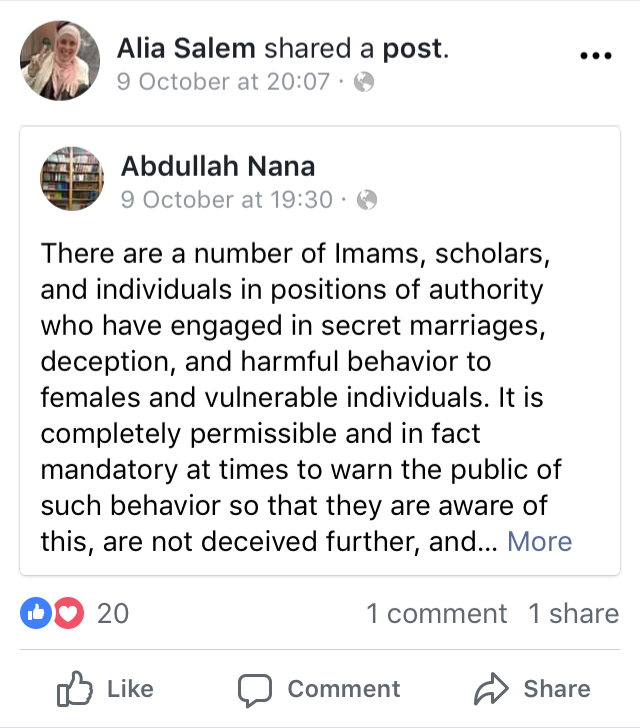Open the 9 October at 19:30 timestamp
The height and width of the screenshot is (728, 640).
point(227,200)
